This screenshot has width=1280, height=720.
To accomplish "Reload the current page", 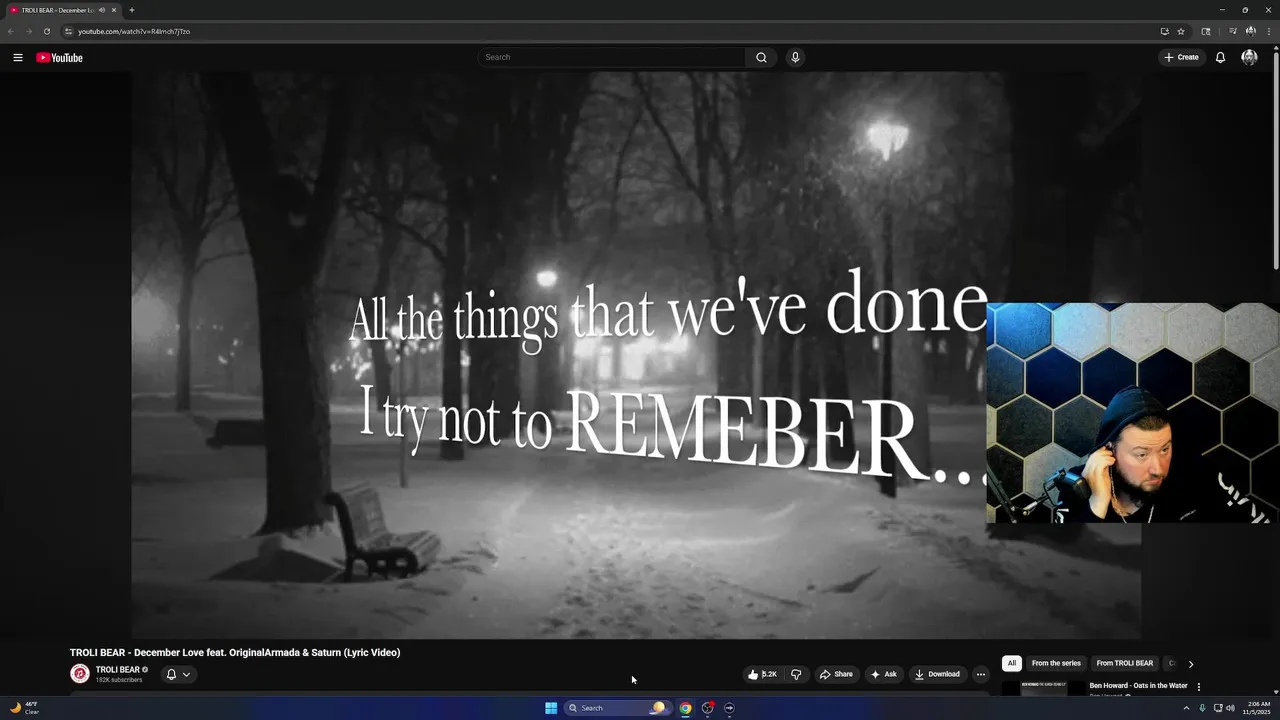I will [46, 31].
